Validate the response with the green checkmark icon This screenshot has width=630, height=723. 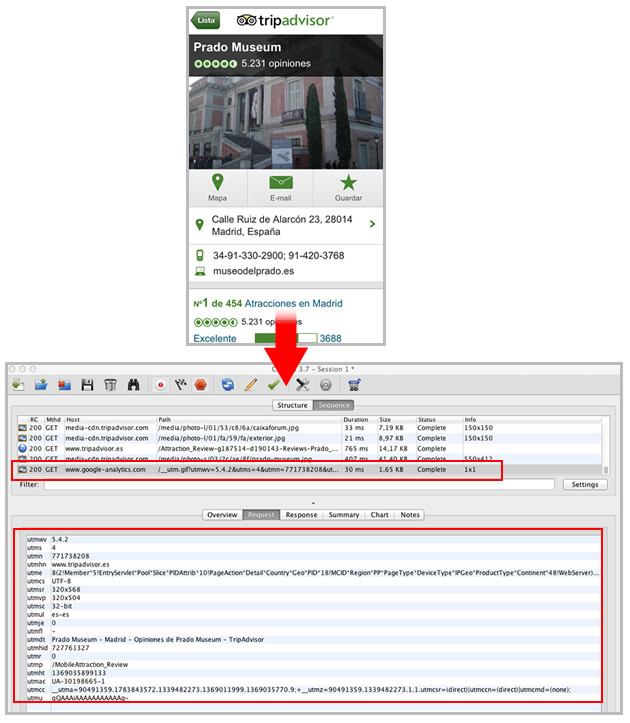[274, 385]
